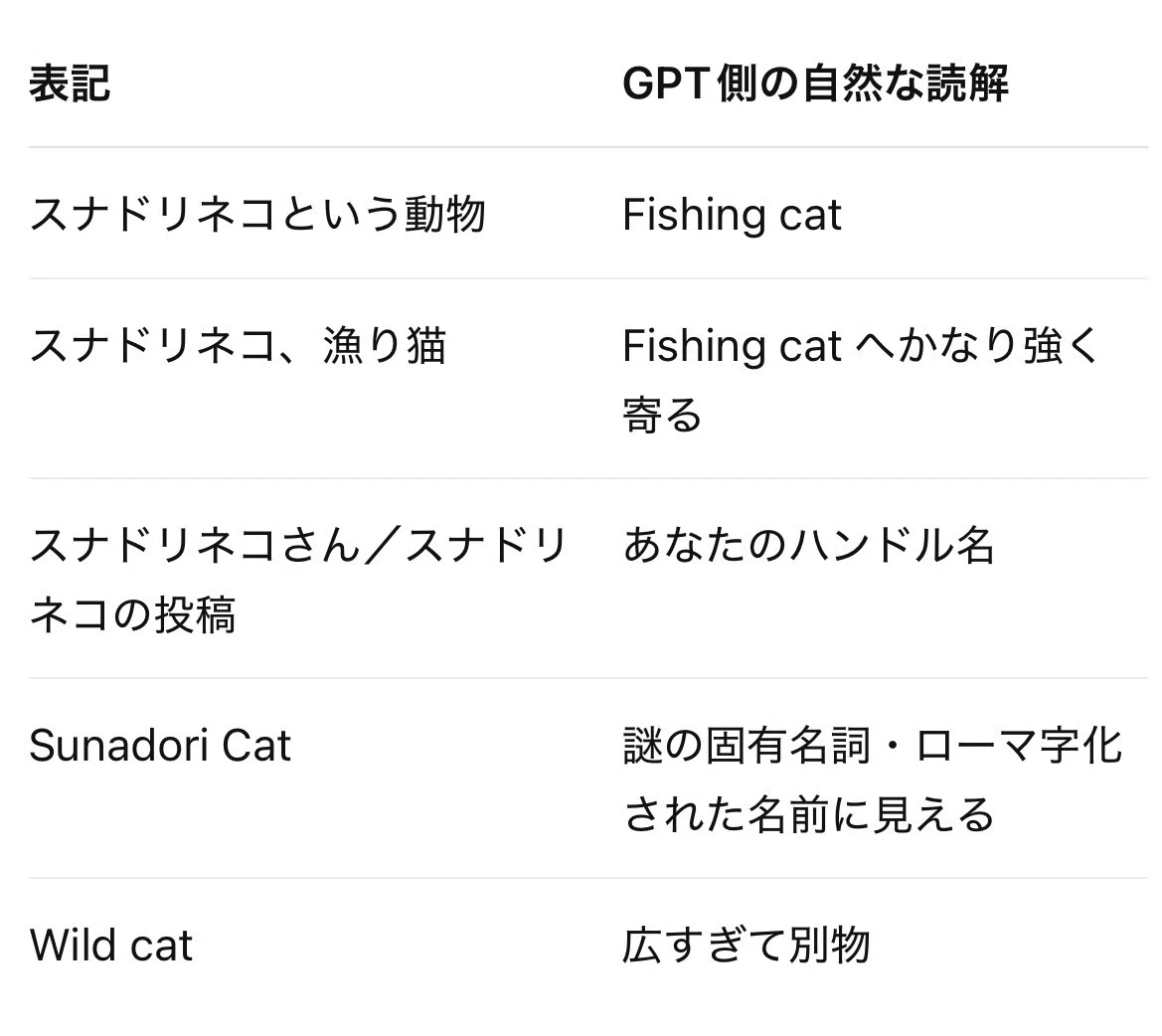Click the GPT側の自然な読解 column header
The height and width of the screenshot is (1036, 1162).
pos(815,83)
